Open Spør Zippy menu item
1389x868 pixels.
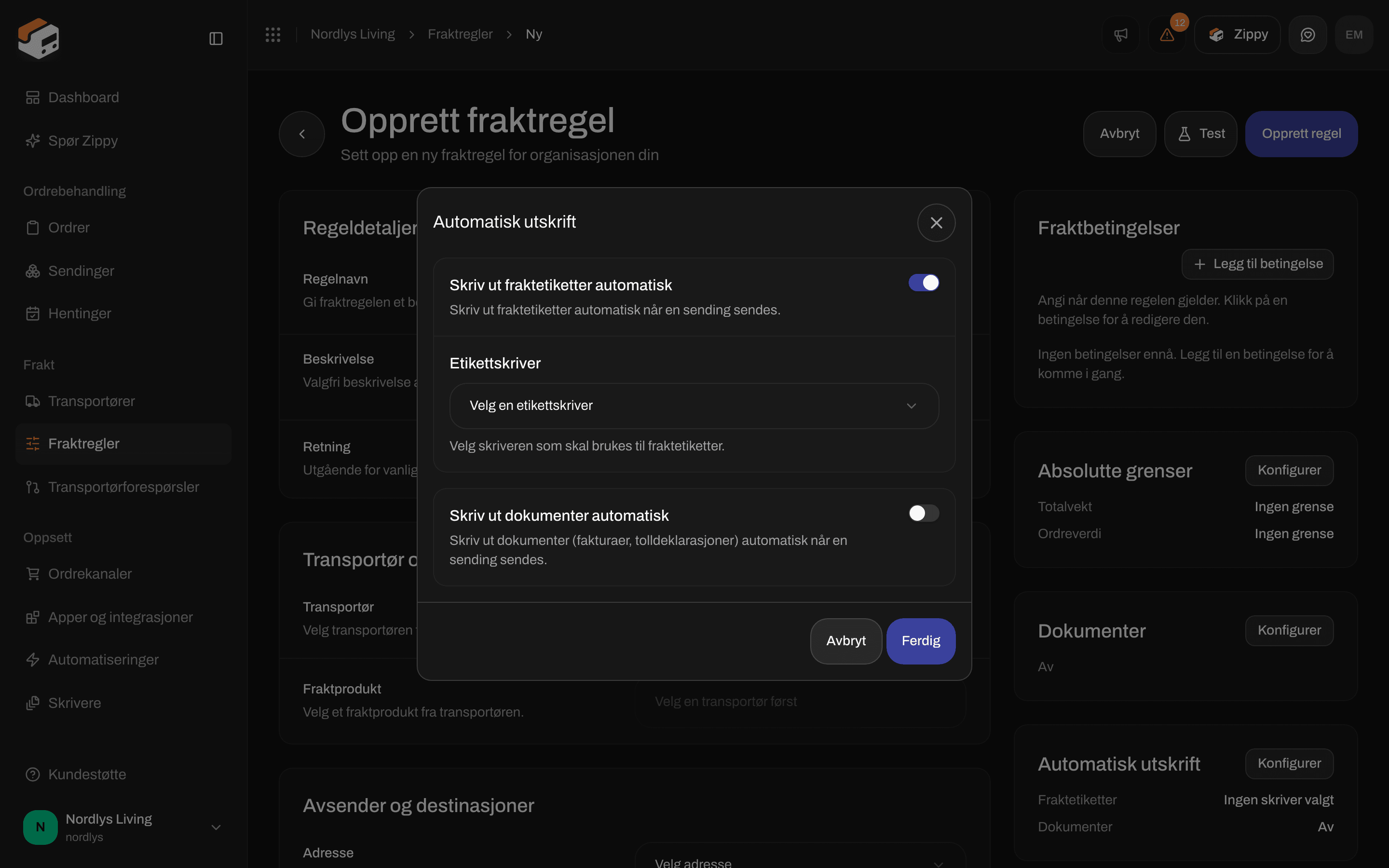(123, 141)
